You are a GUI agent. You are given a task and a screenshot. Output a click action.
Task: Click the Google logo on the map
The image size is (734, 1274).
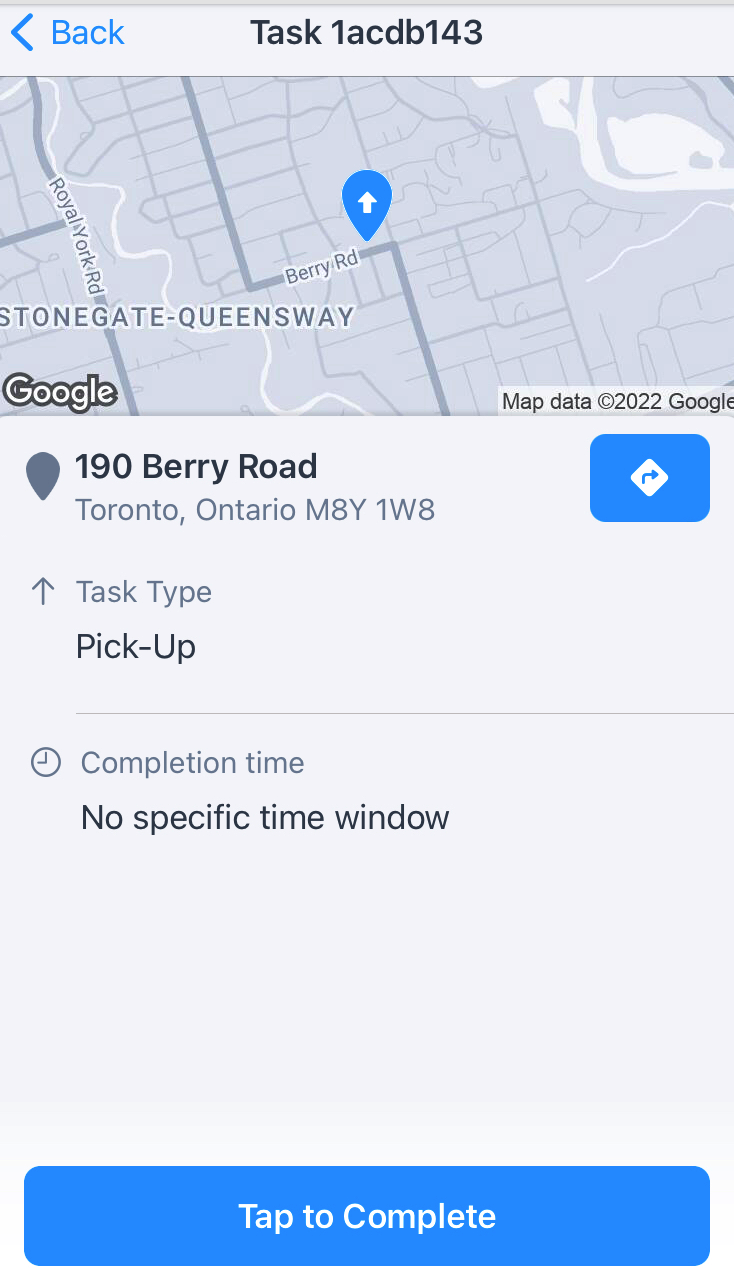59,391
